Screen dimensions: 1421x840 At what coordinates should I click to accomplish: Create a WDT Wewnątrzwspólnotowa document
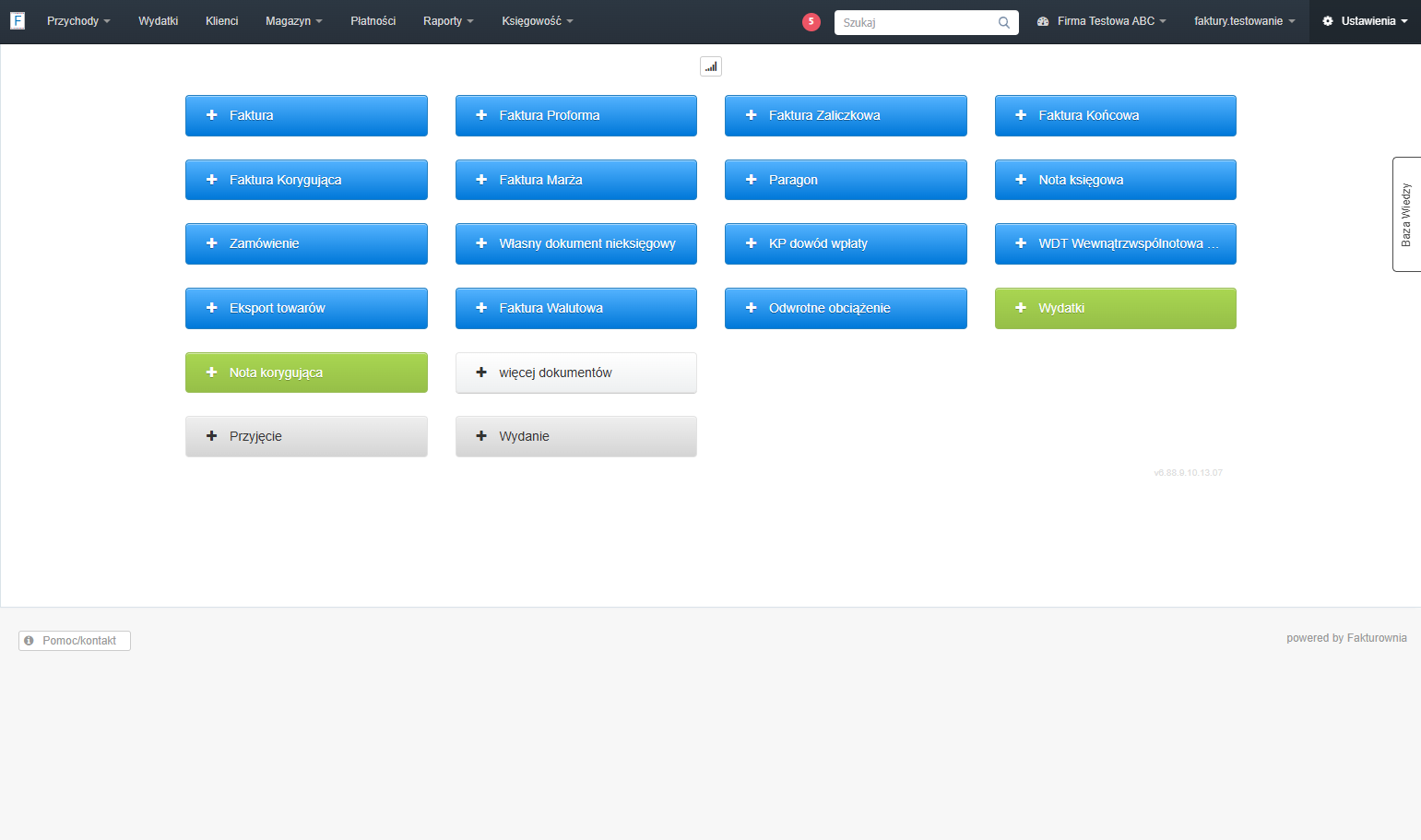click(1116, 243)
